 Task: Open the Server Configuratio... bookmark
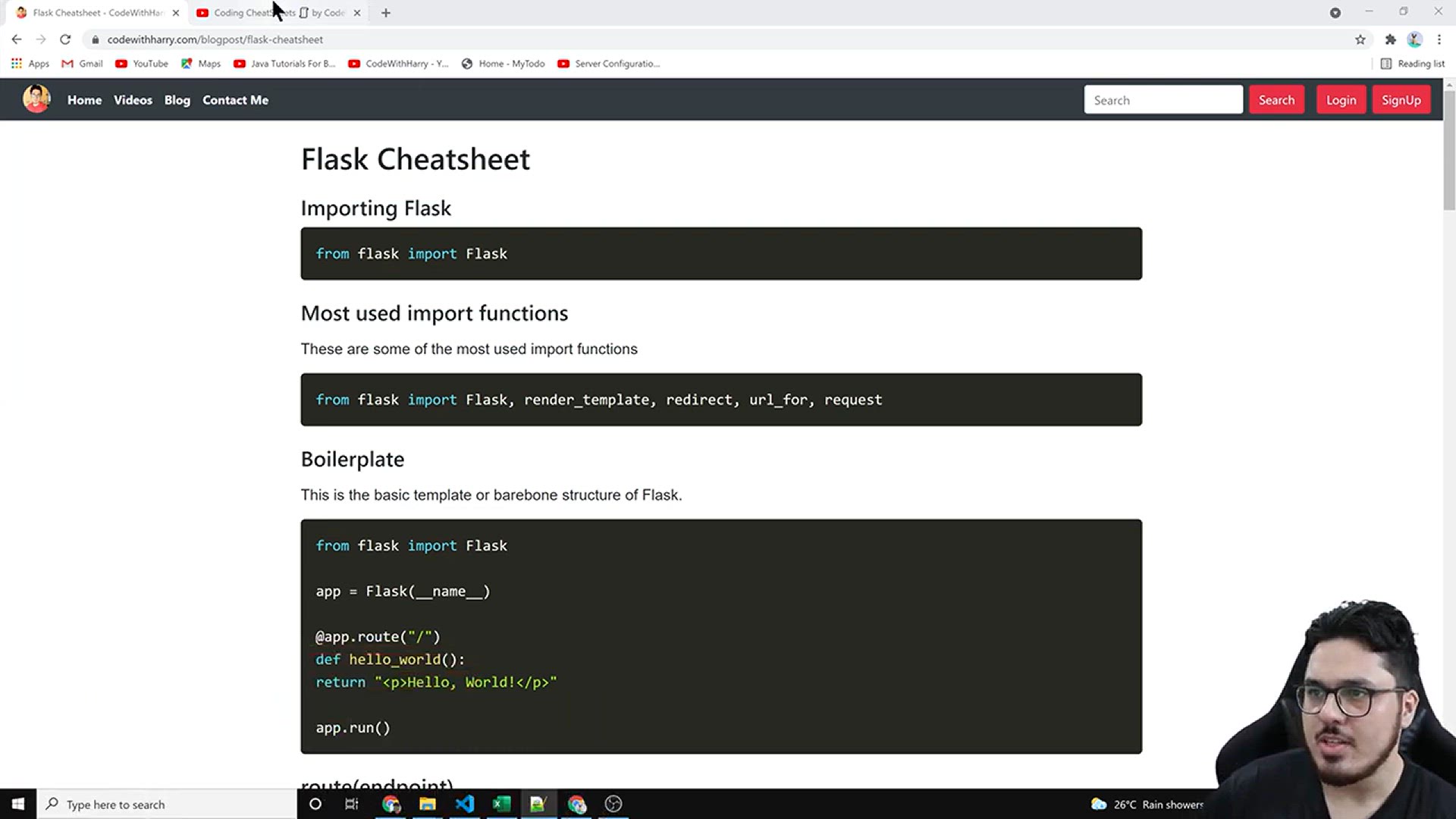coord(608,64)
